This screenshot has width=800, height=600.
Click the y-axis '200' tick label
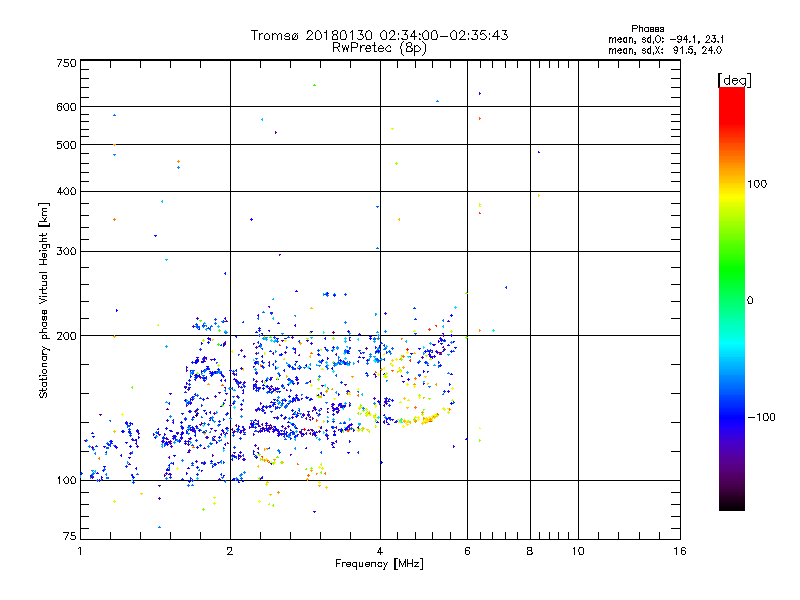click(x=66, y=336)
